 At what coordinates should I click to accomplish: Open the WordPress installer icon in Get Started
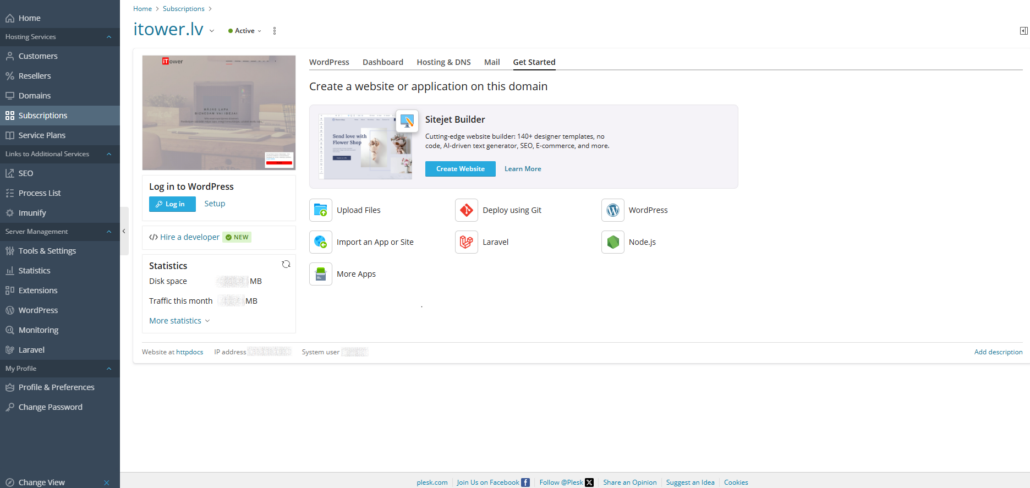[x=612, y=210]
